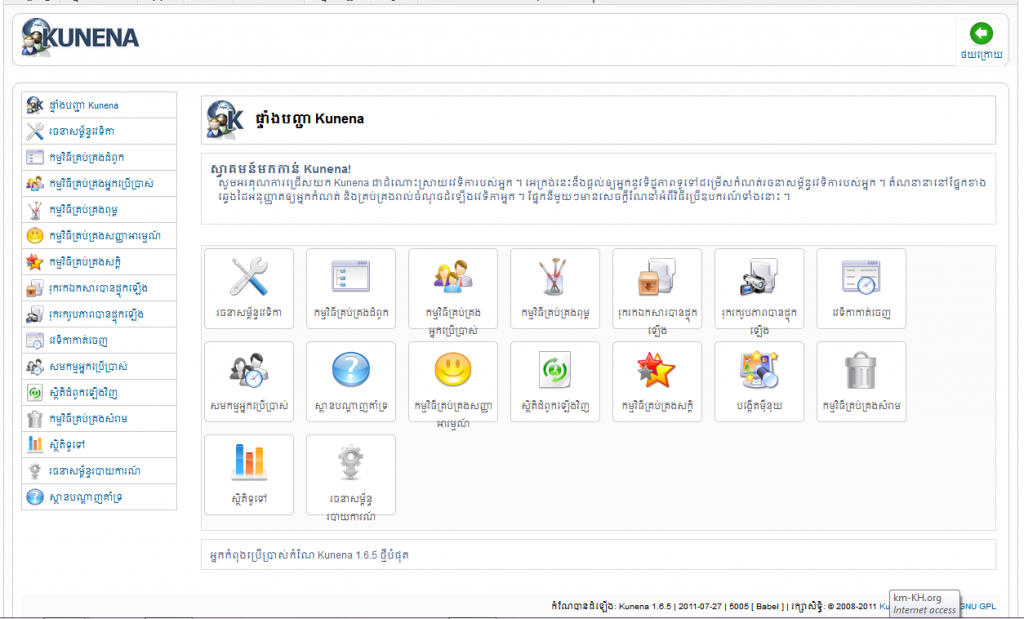
Task: Open the red and yellow stars rank manager tile
Action: click(657, 381)
